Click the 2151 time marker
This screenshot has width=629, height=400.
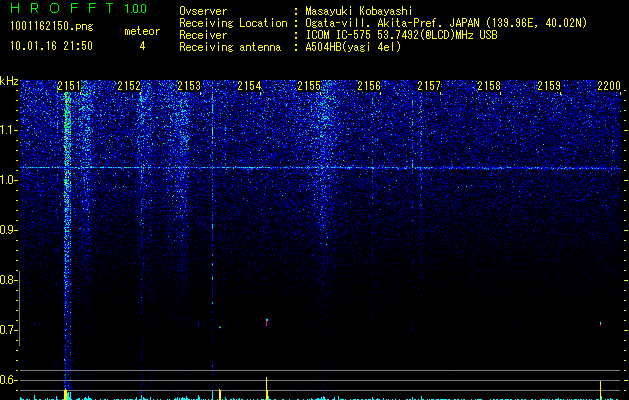(x=69, y=86)
